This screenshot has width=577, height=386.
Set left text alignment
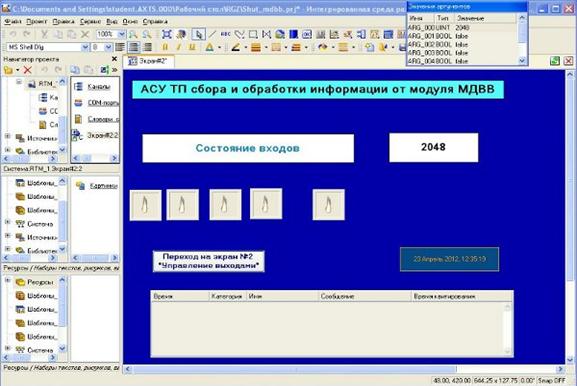point(120,47)
